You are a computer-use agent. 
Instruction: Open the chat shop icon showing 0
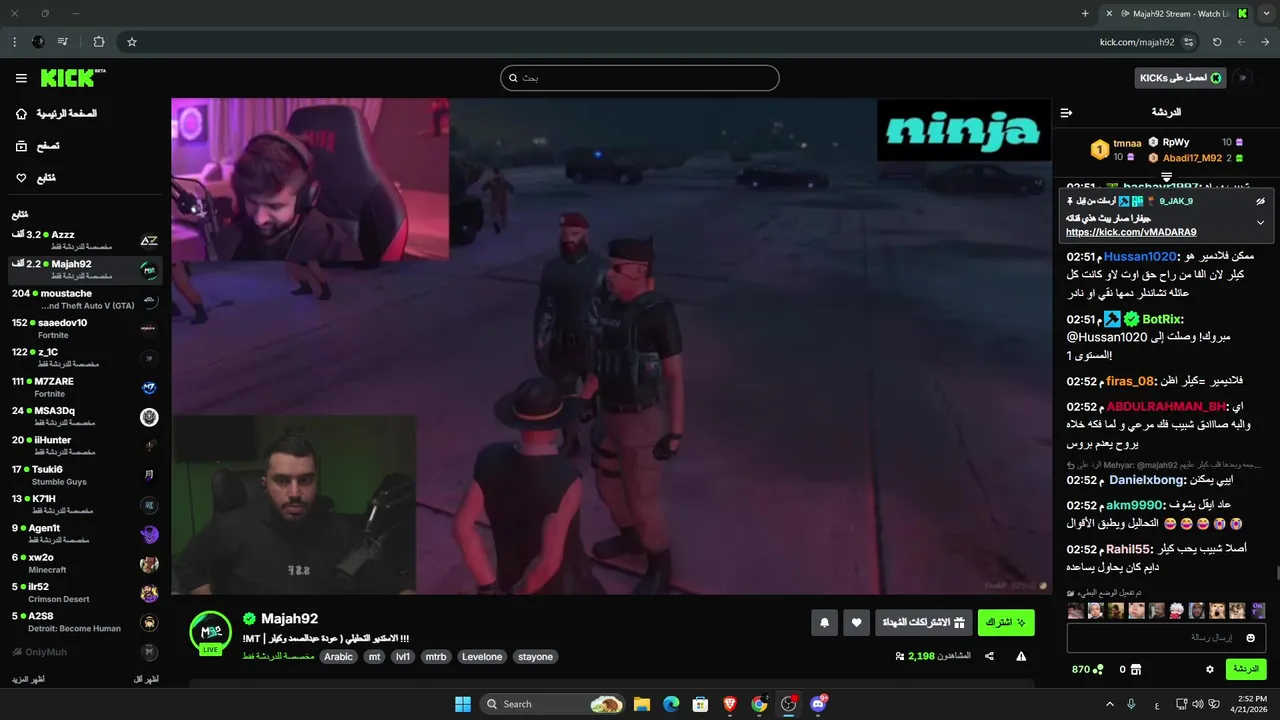pos(1129,669)
